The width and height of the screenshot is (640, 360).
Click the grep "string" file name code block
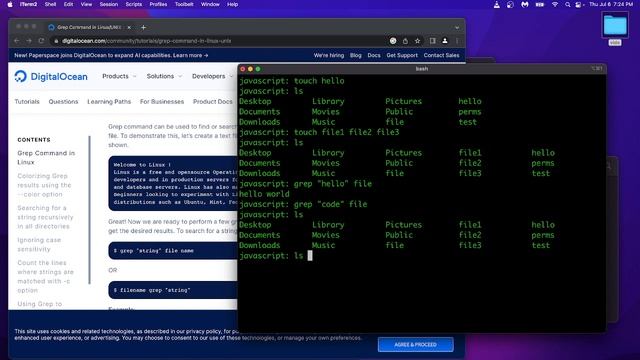pyautogui.click(x=173, y=251)
